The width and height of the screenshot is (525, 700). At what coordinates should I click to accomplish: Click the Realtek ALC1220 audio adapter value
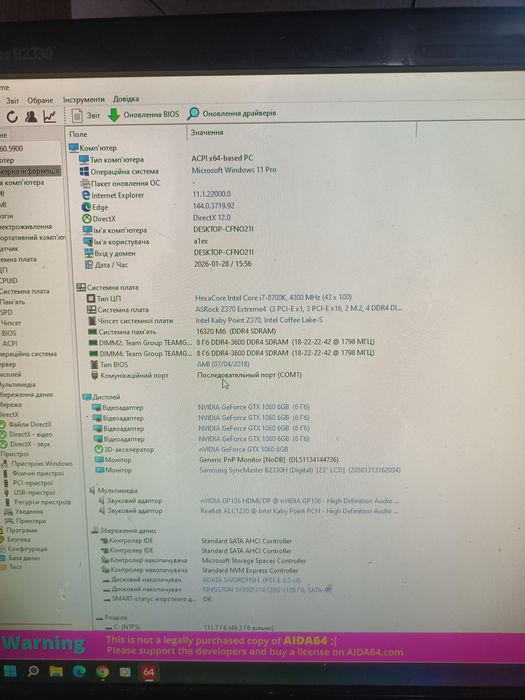coord(300,510)
